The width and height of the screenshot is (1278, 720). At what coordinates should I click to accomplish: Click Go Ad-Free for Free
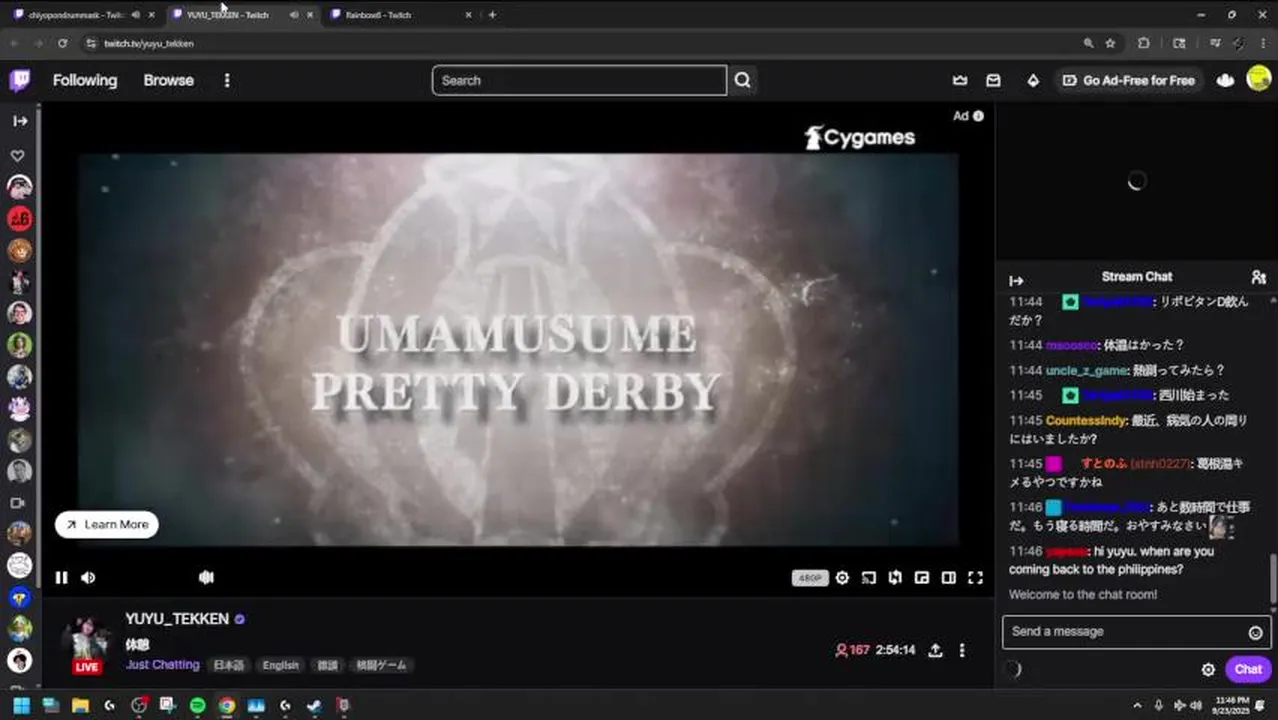pos(1129,80)
